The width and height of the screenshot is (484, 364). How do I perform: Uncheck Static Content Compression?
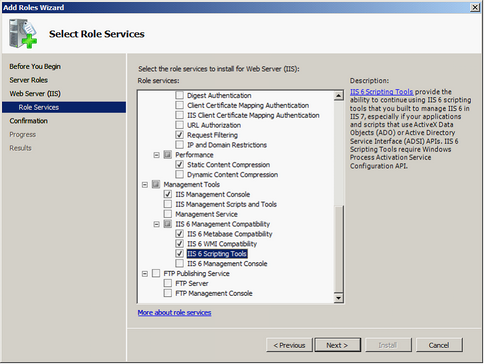(179, 165)
